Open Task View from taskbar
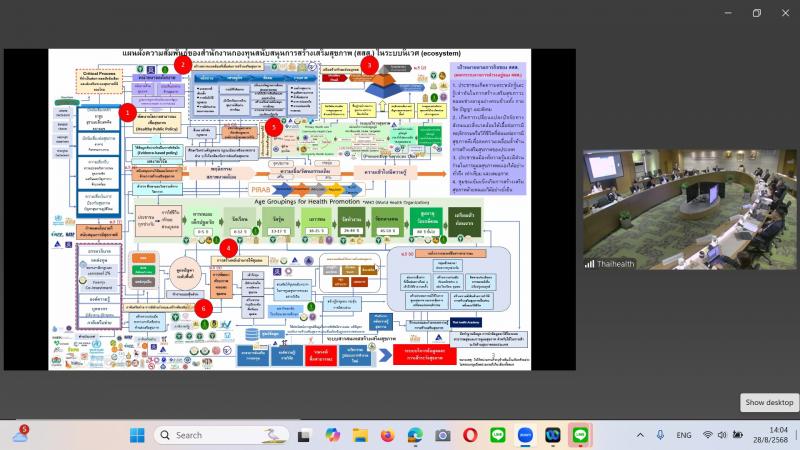 point(305,435)
